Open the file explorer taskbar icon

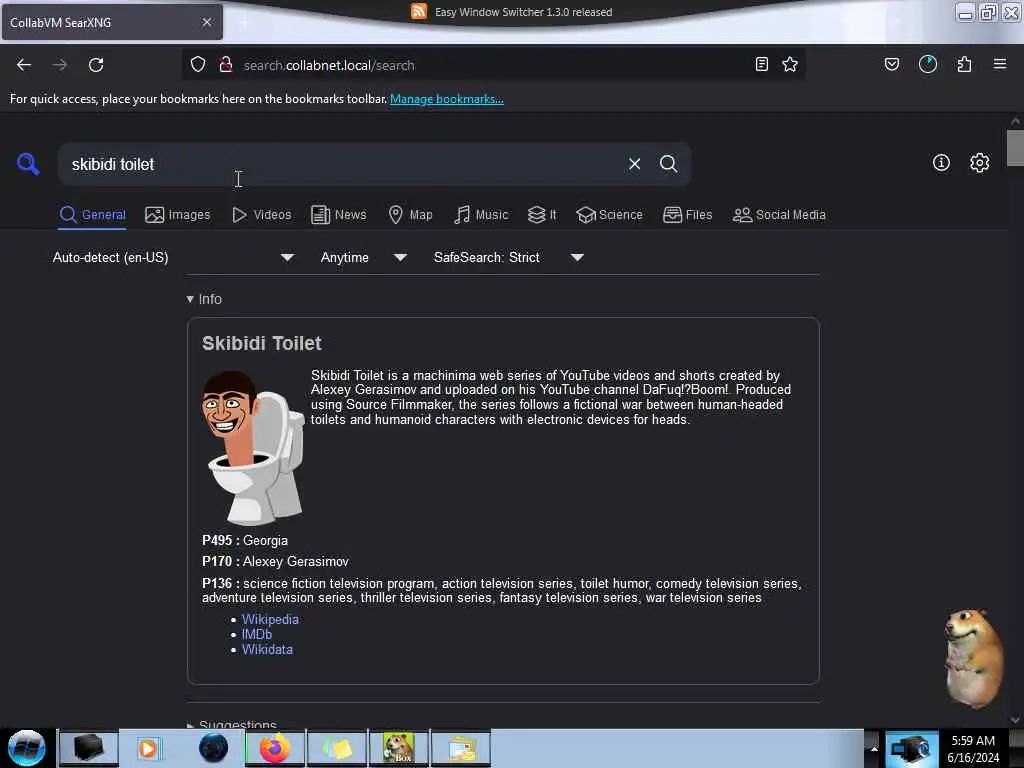(461, 748)
